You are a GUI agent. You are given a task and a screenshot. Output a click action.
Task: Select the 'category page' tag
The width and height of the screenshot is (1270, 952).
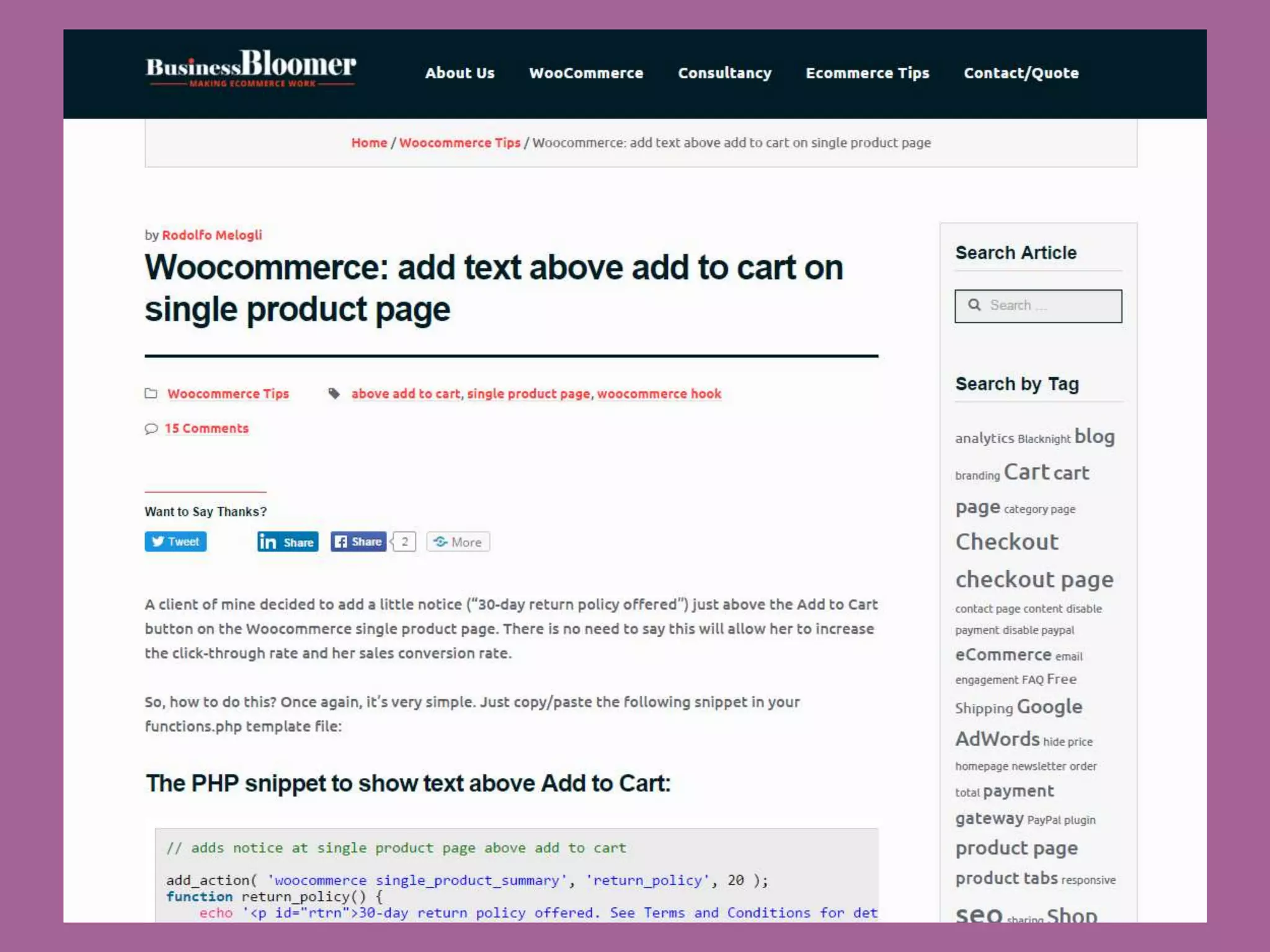[1039, 509]
